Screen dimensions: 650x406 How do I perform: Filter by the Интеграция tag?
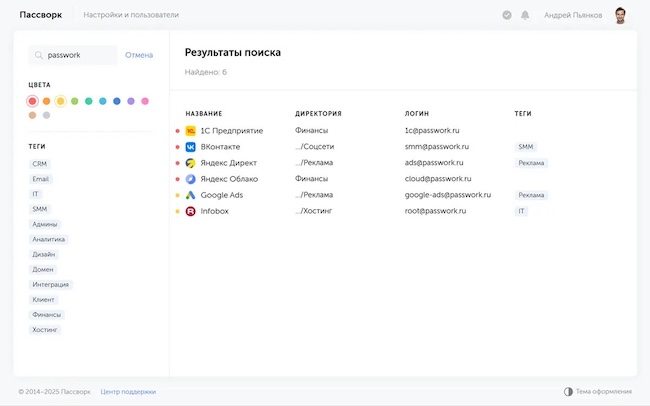point(51,284)
